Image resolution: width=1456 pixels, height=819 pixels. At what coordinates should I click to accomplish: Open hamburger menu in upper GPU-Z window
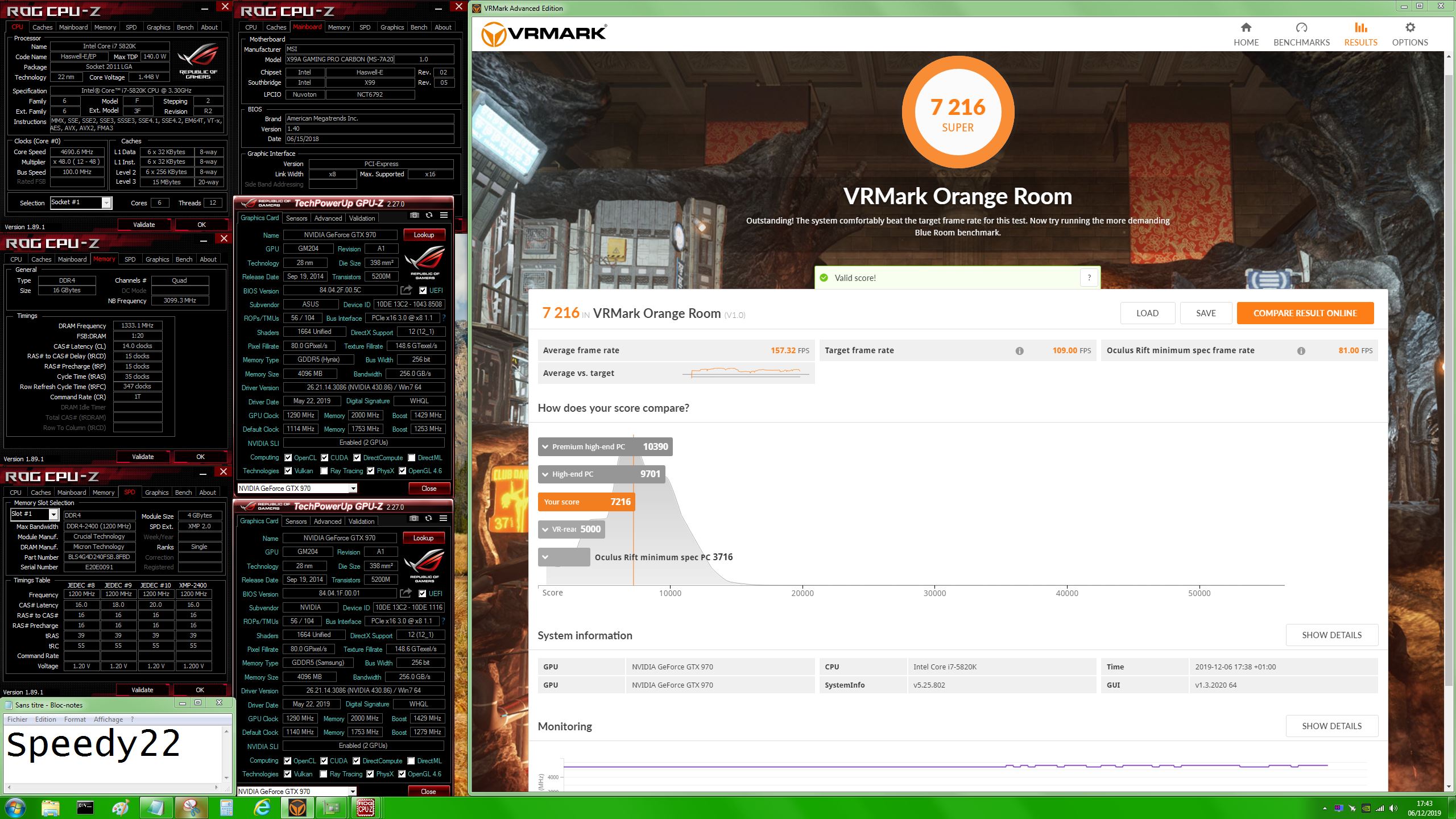tap(444, 215)
